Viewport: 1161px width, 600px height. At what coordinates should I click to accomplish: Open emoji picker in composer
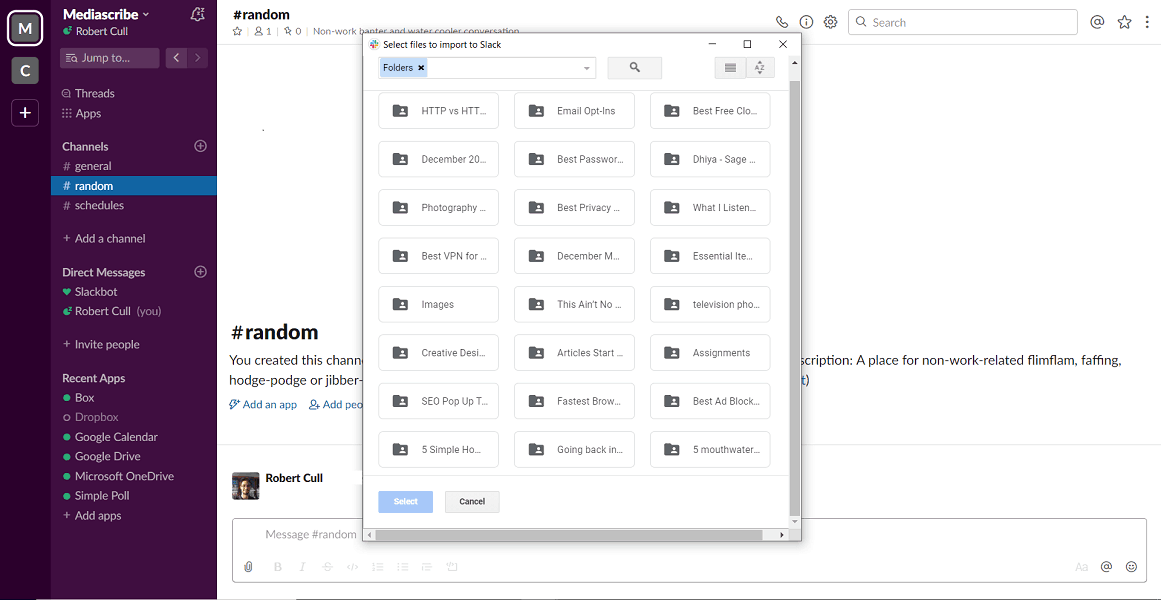pyautogui.click(x=1131, y=567)
